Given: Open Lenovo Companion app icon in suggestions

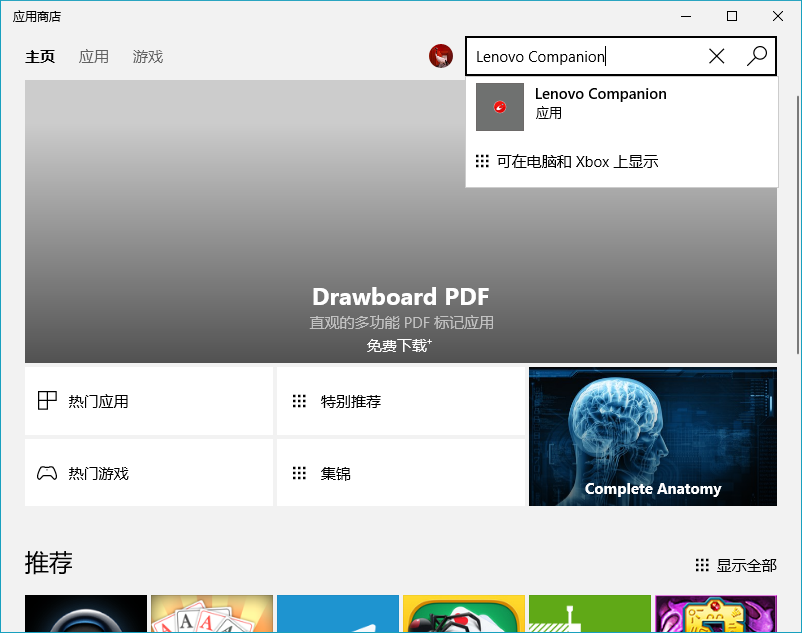Looking at the screenshot, I should tap(500, 107).
